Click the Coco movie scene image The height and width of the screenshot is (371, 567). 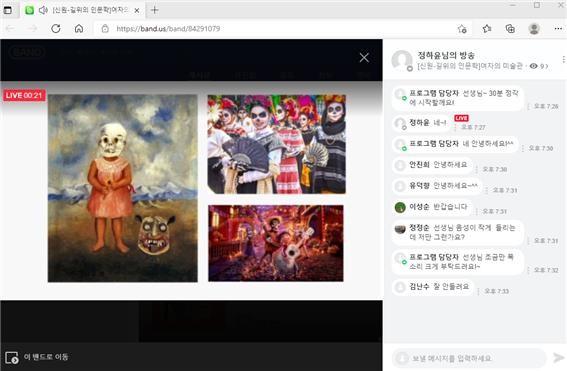276,243
